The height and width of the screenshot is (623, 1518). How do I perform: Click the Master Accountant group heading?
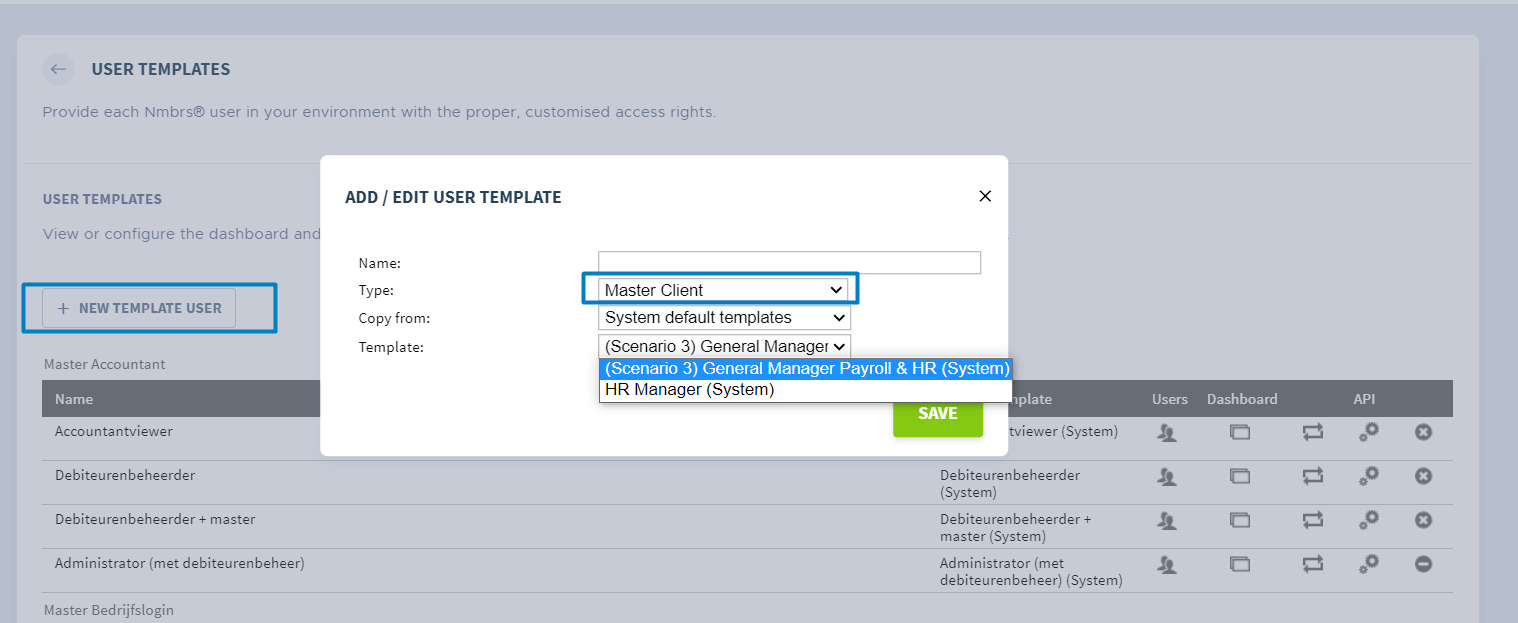105,364
